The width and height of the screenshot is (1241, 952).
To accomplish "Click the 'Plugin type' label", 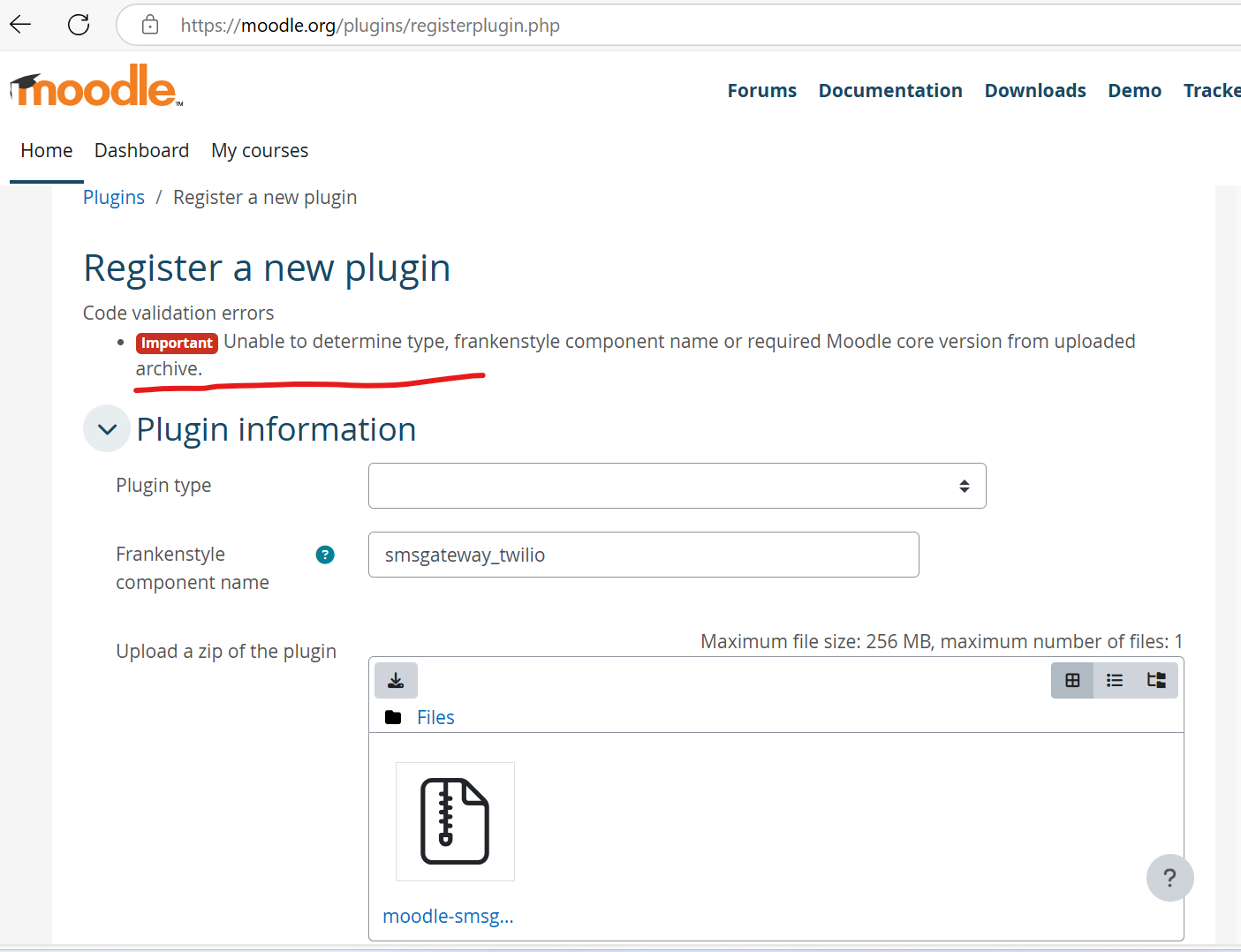I will click(x=163, y=485).
